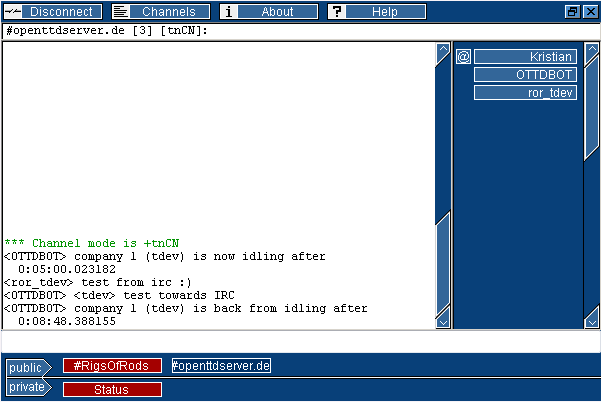Image resolution: width=601 pixels, height=402 pixels.
Task: Switch to #RigsOfRods channel tab
Action: [112, 366]
